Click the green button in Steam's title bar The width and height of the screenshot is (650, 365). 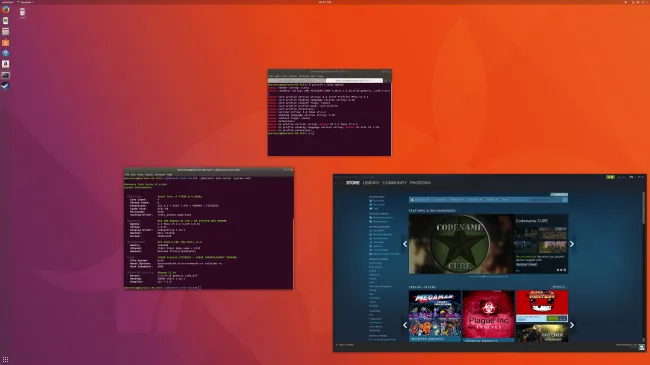click(x=610, y=177)
